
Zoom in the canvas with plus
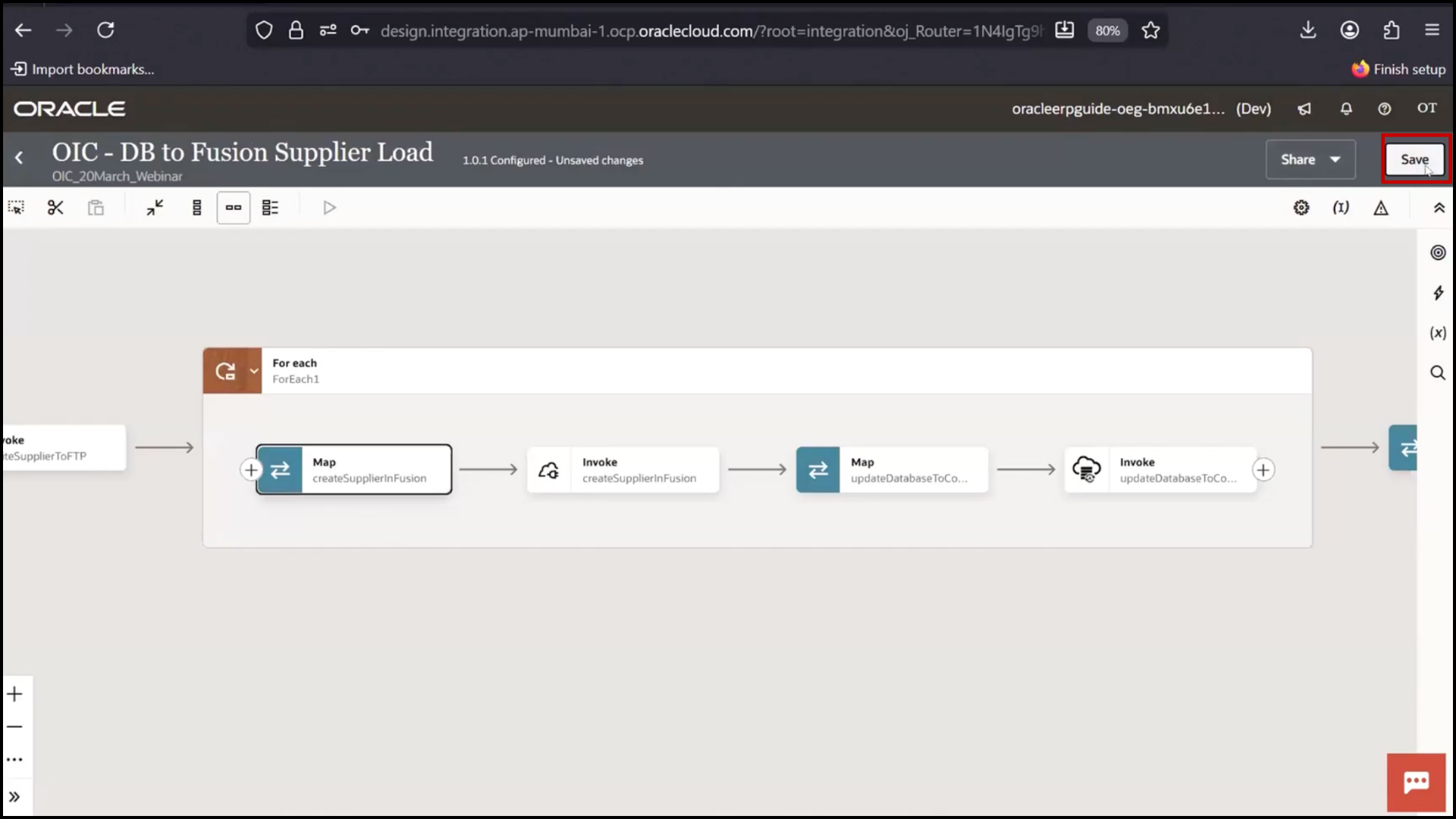click(14, 694)
